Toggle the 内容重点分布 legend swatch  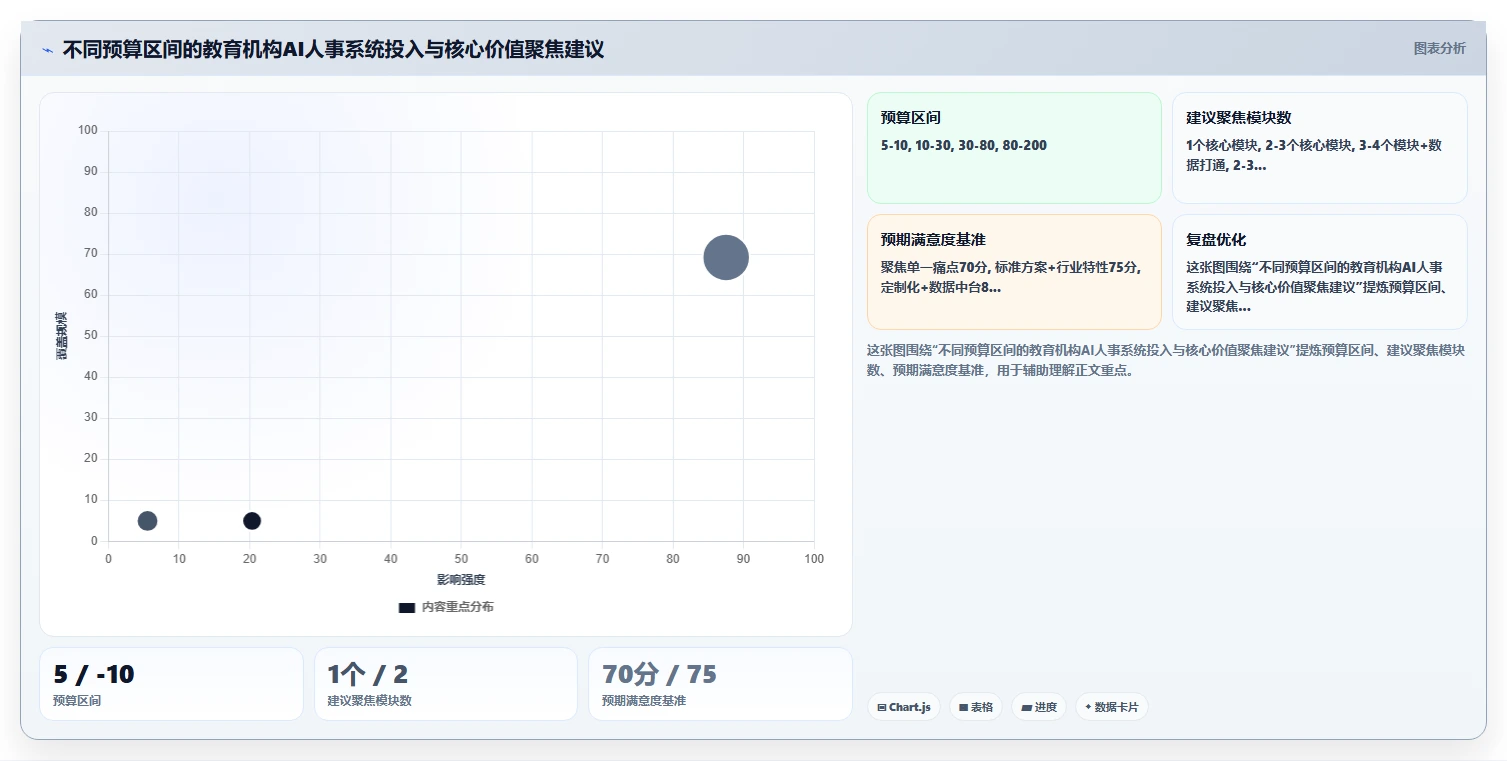tap(407, 607)
